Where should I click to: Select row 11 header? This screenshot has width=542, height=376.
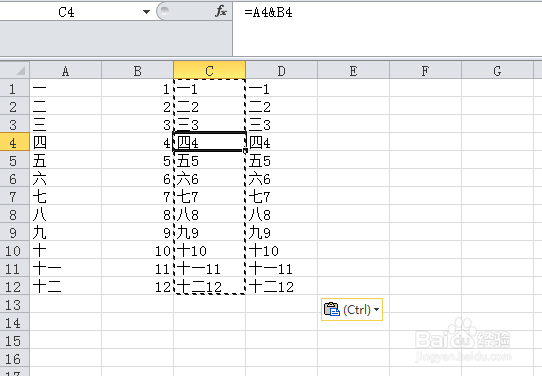pos(15,268)
